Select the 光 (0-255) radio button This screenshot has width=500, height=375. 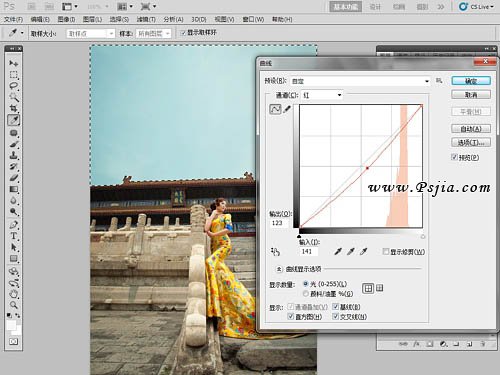click(306, 284)
